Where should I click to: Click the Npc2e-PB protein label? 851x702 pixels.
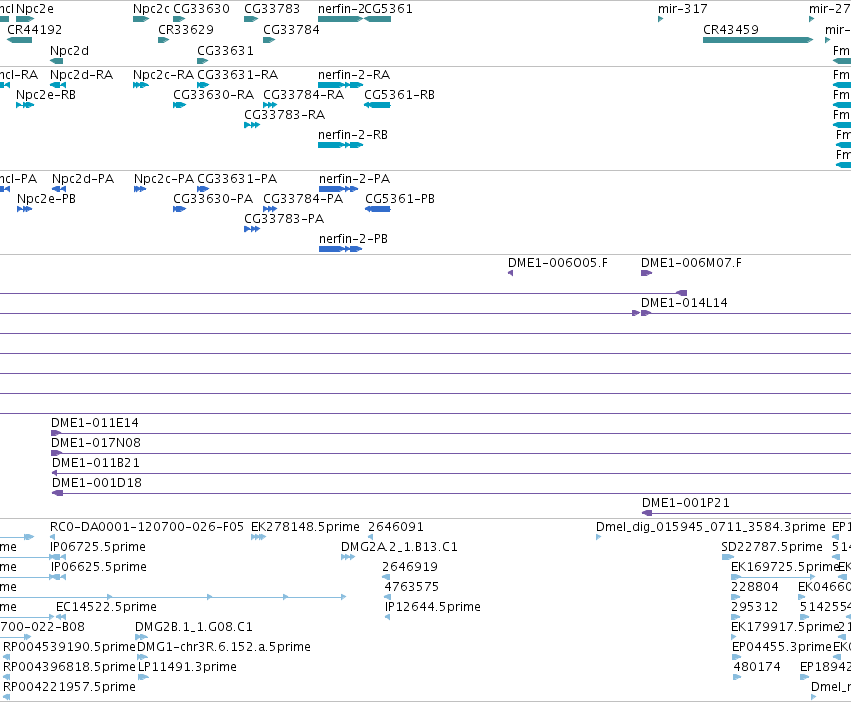(x=46, y=199)
